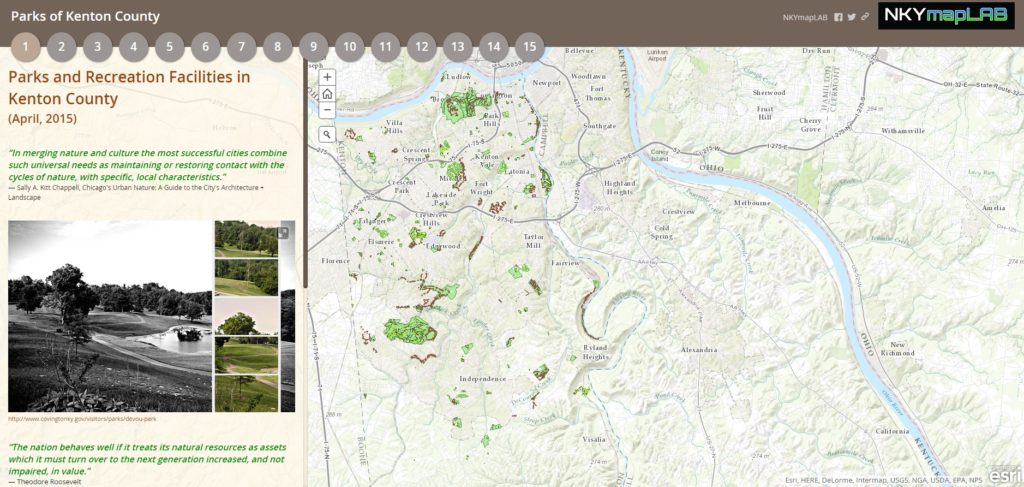The image size is (1024, 487).
Task: Open the second green hillside thumbnail
Action: (246, 277)
